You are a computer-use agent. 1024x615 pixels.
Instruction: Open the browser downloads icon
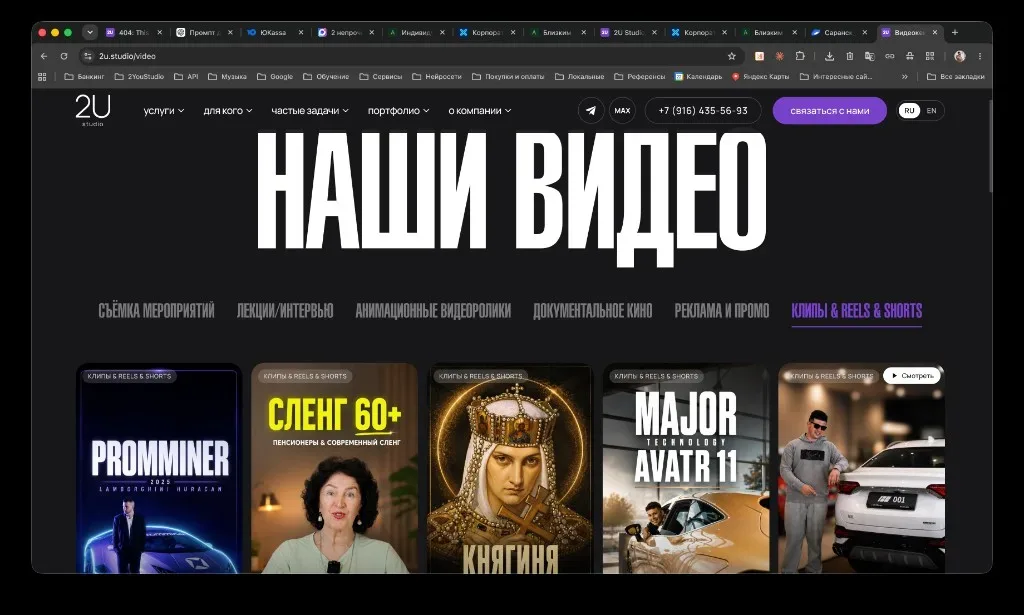pos(829,56)
